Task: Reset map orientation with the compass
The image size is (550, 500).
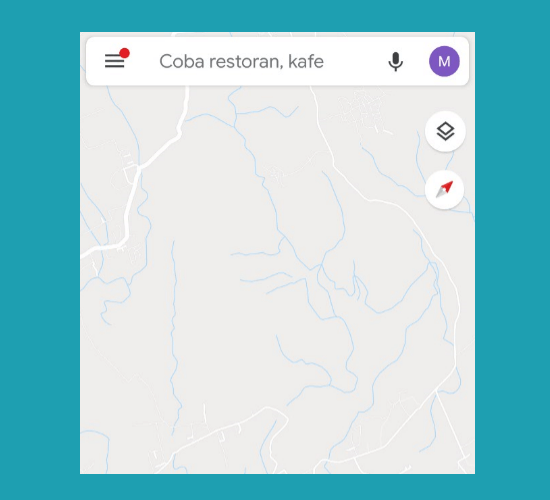Action: coord(444,189)
